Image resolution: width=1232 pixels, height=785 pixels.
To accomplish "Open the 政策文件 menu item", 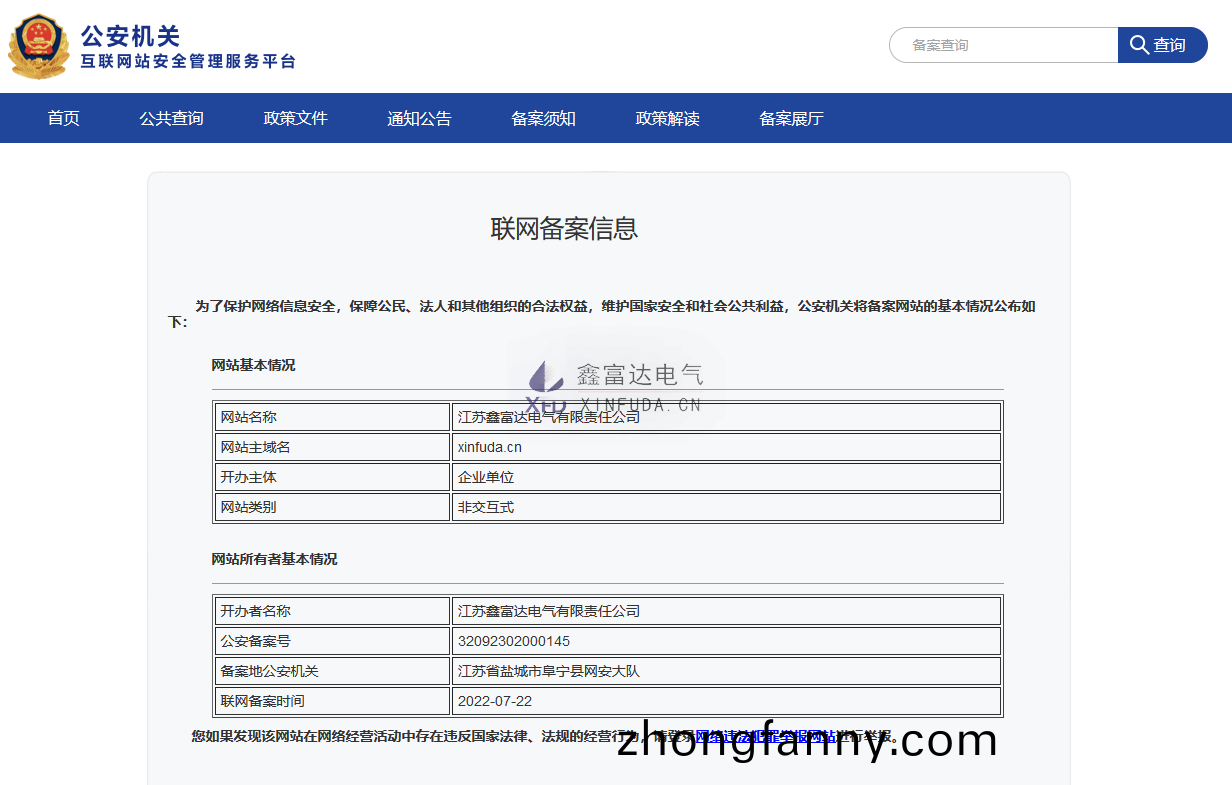I will click(x=295, y=118).
